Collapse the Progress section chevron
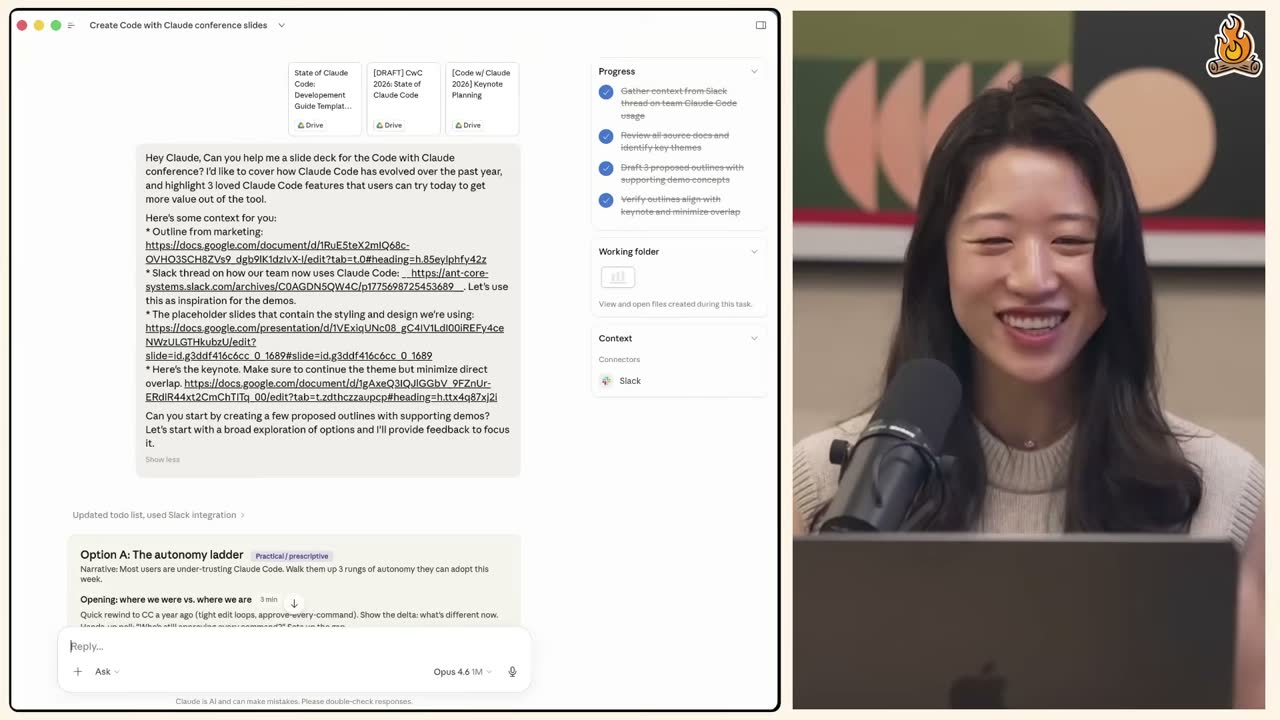The width and height of the screenshot is (1280, 720). [x=754, y=71]
